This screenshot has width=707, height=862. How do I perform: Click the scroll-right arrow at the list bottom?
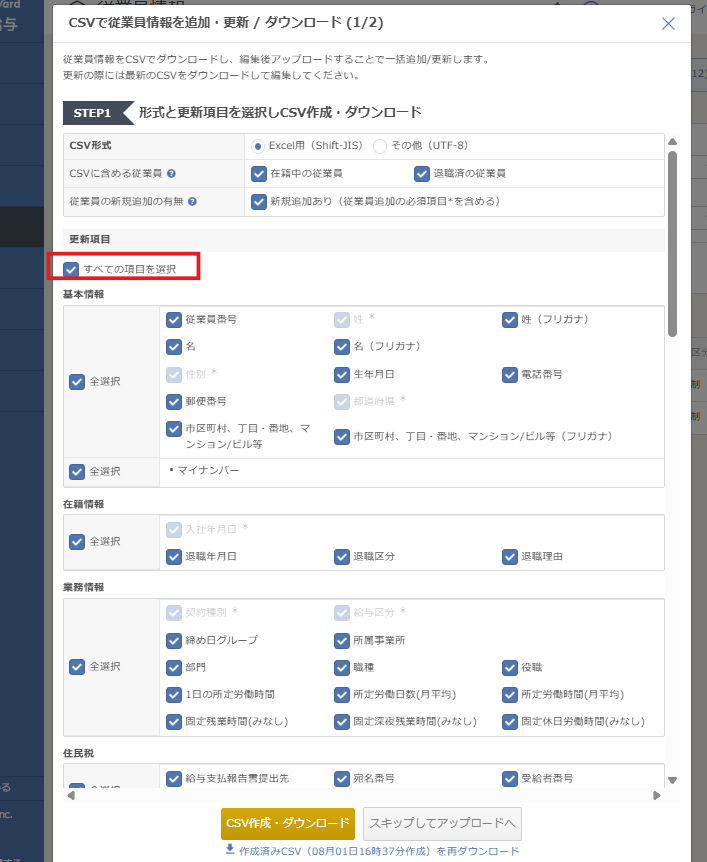pyautogui.click(x=657, y=795)
